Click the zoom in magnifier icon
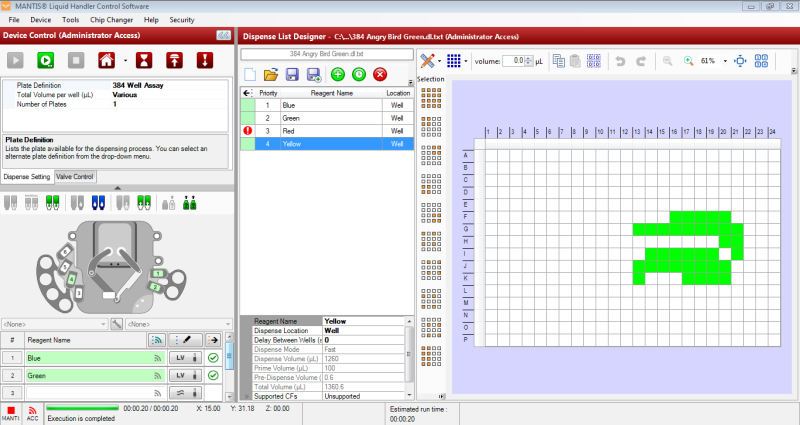 tap(689, 61)
